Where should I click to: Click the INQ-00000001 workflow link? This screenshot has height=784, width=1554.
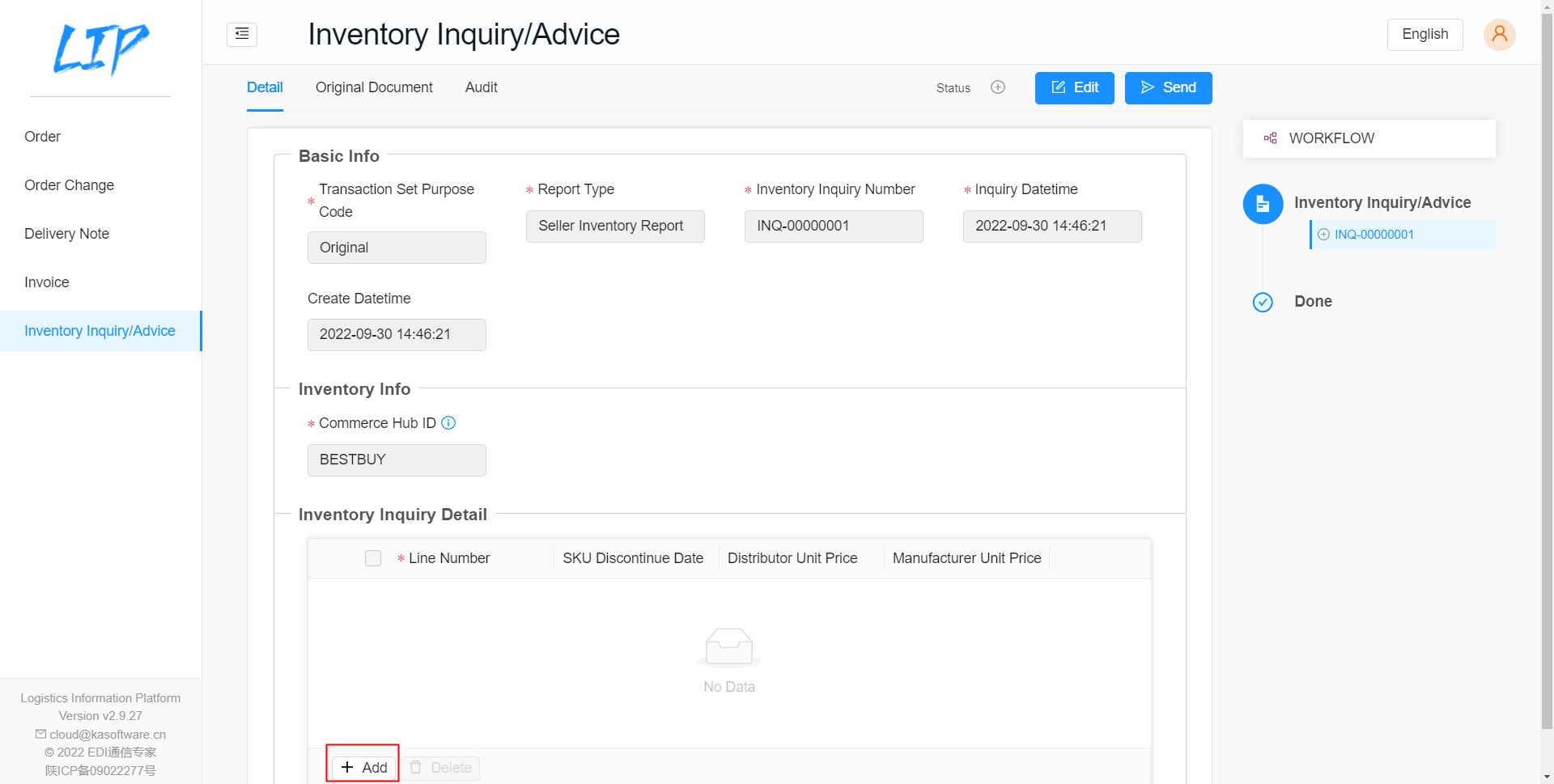point(1374,235)
